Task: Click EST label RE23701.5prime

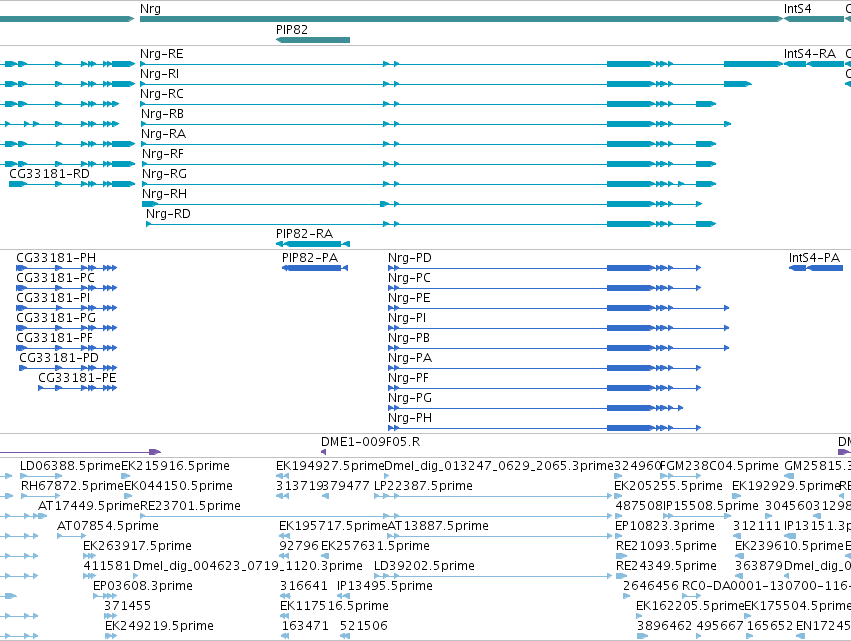Action: click(190, 506)
